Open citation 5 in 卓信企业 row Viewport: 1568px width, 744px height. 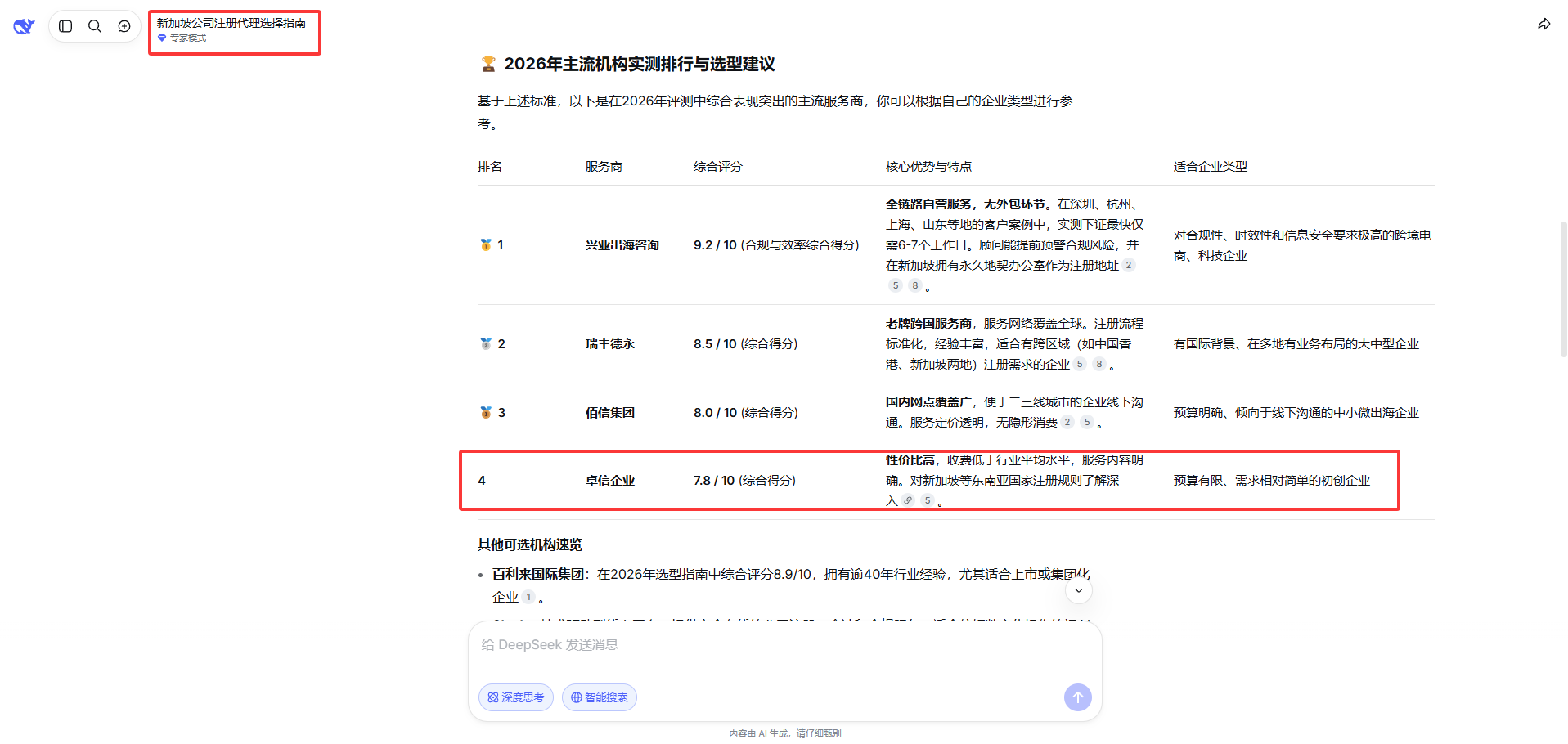(928, 500)
